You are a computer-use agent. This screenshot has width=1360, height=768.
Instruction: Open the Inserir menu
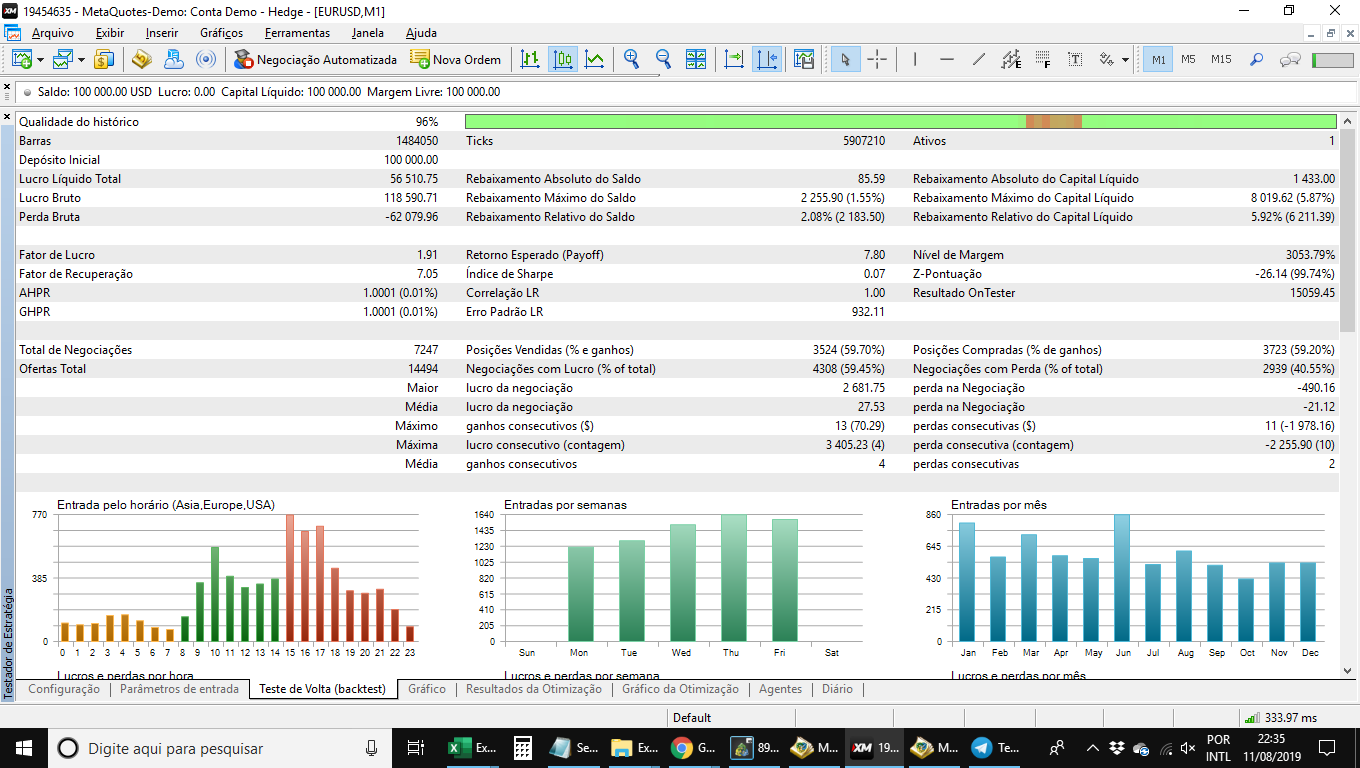162,33
